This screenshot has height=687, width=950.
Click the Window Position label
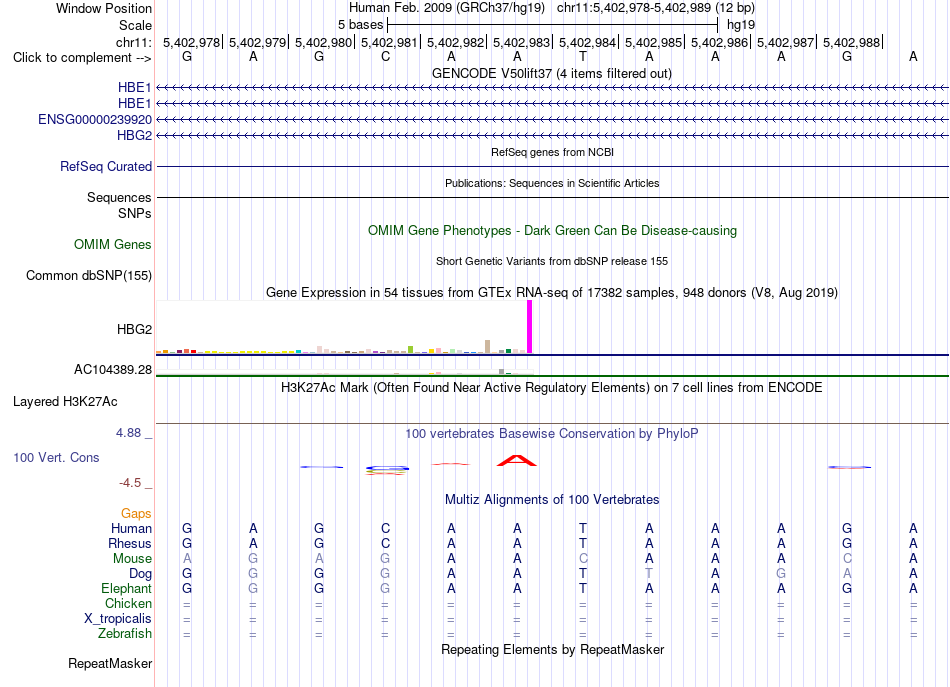click(104, 8)
